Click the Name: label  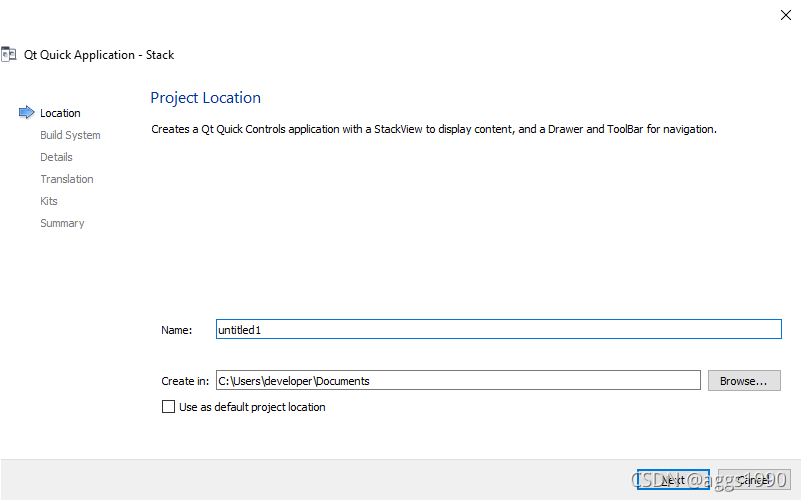pyautogui.click(x=176, y=330)
